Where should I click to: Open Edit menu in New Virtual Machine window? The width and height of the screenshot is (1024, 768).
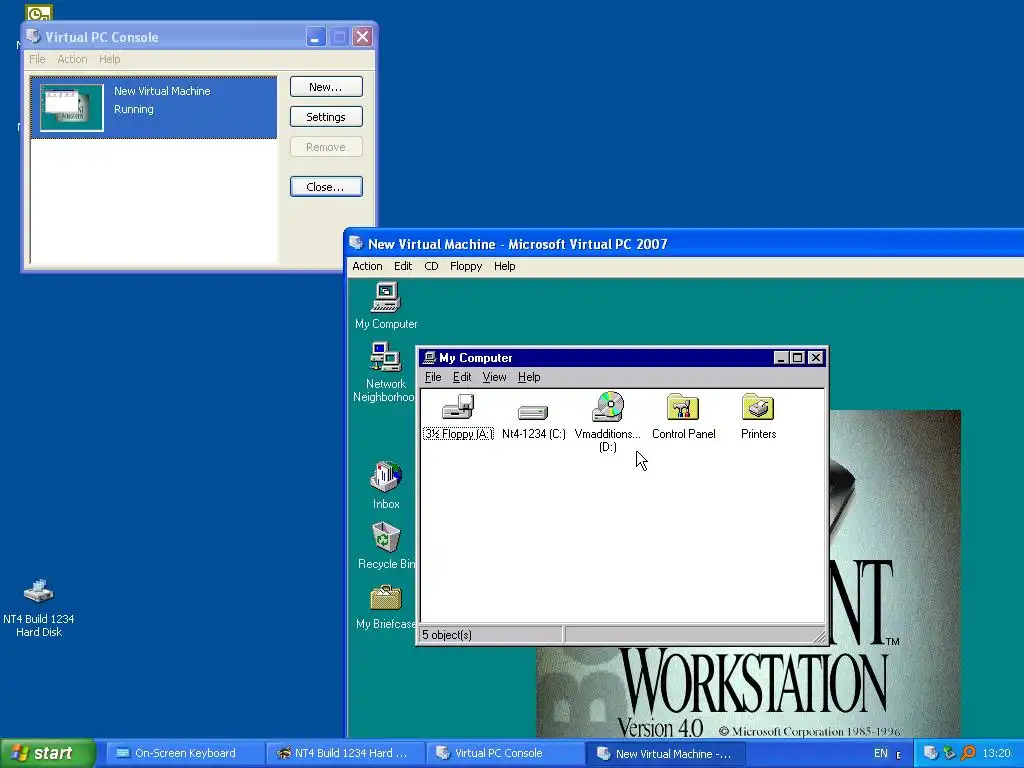(x=403, y=266)
